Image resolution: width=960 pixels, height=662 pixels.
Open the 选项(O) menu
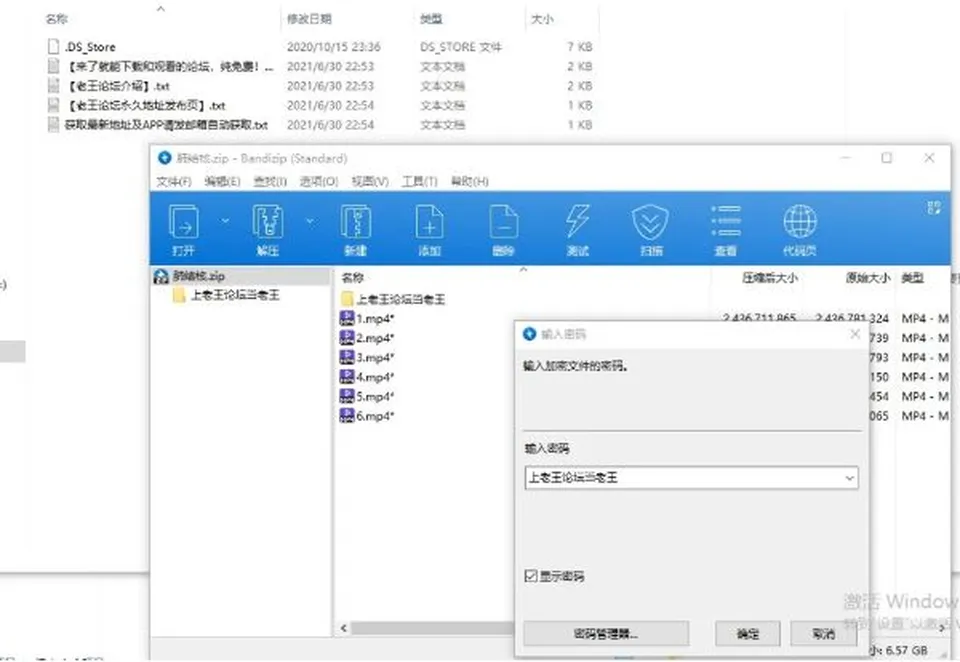click(x=319, y=181)
